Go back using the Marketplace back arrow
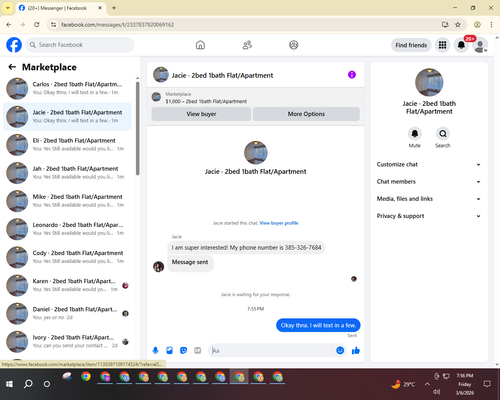The height and width of the screenshot is (400, 500). pos(12,67)
